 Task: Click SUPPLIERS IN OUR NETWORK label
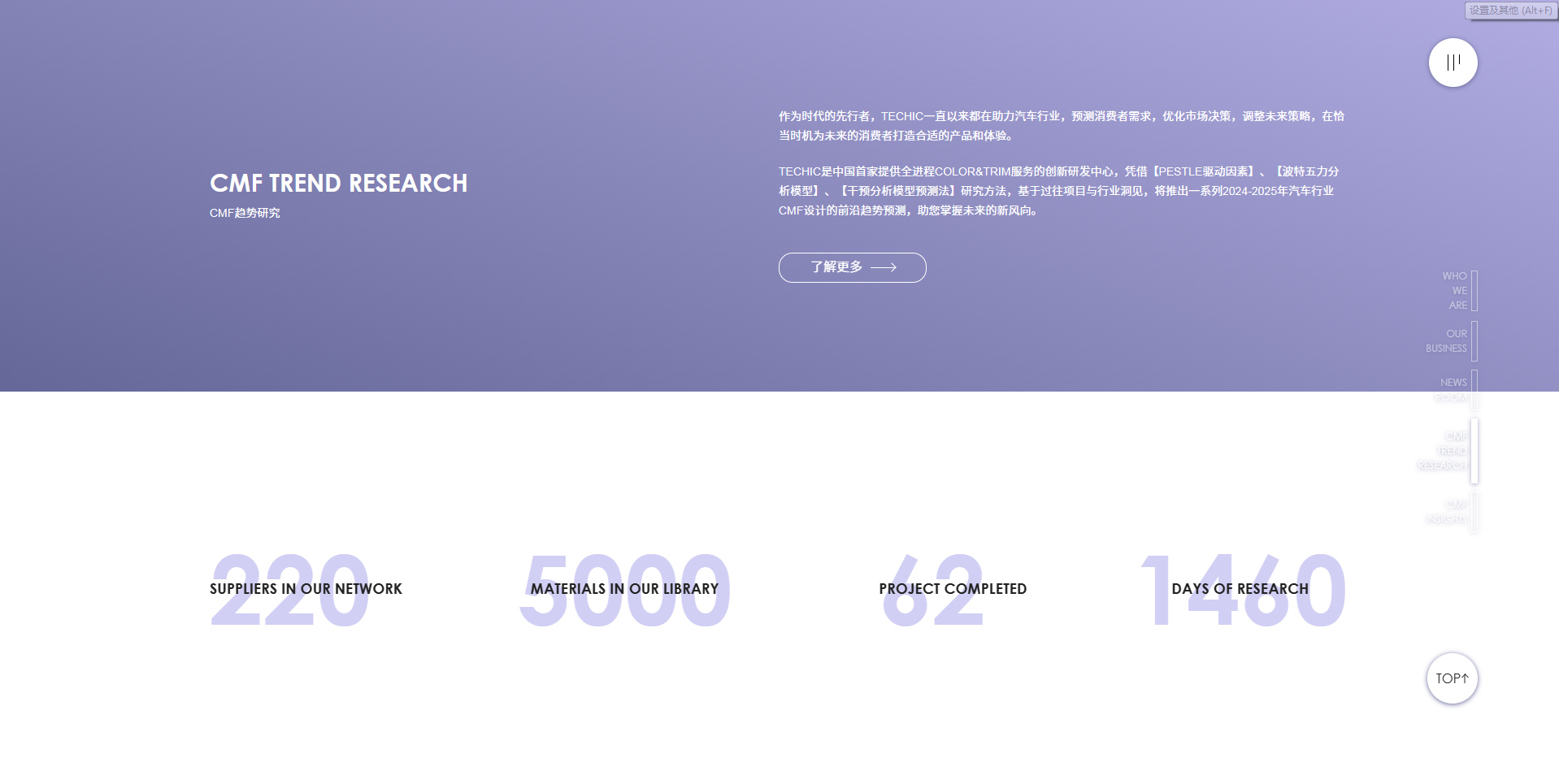click(306, 589)
